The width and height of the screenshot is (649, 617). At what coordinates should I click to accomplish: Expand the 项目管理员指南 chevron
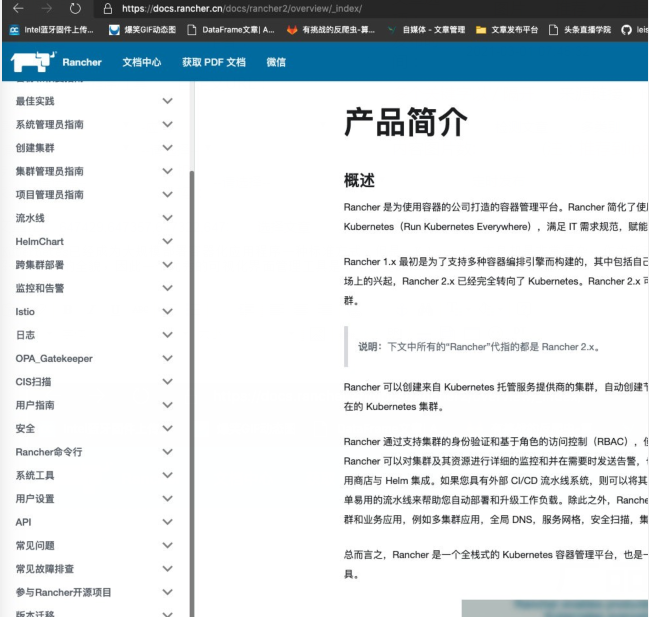coord(167,194)
